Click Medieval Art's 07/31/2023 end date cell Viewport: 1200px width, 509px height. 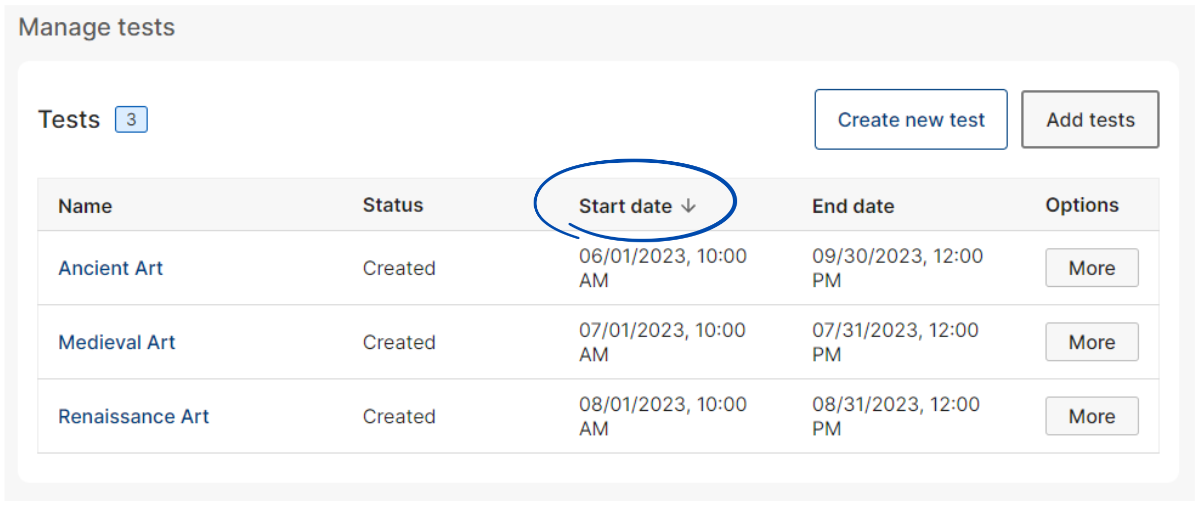896,342
